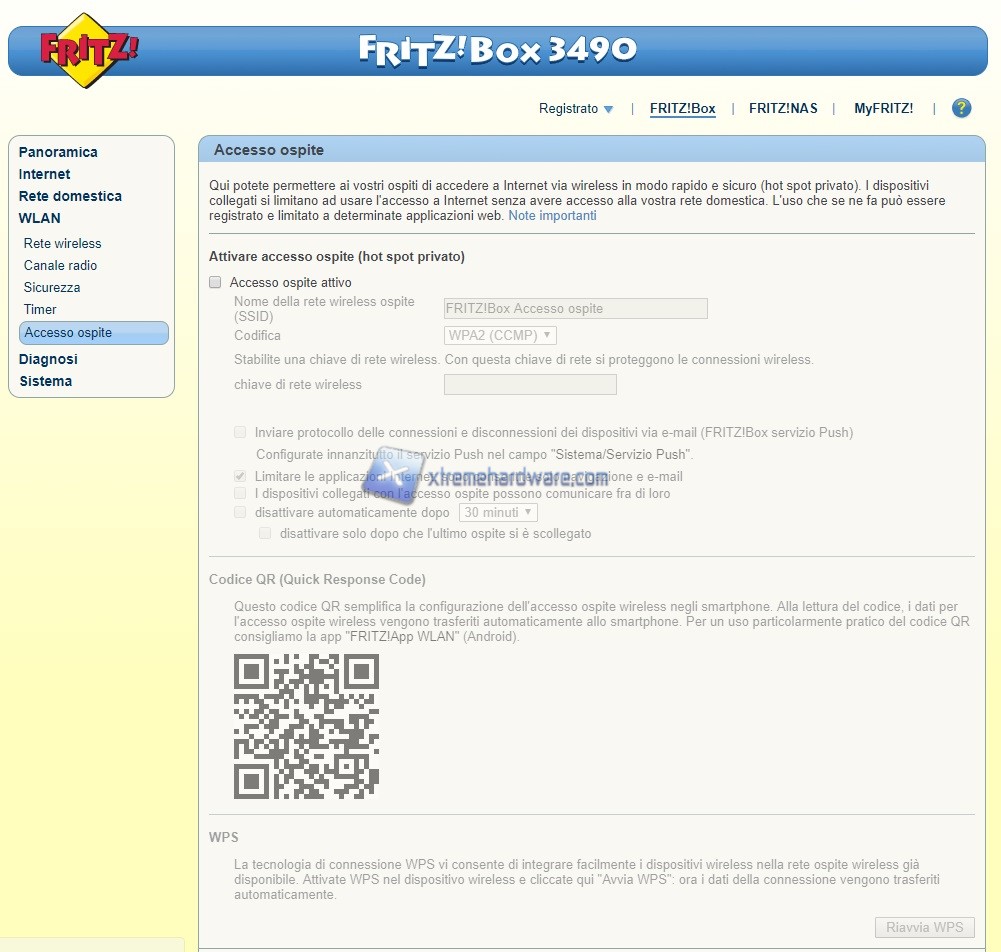Screen dimensions: 1001x952
Task: Enable the Accesso ospite attivo checkbox
Action: (215, 283)
